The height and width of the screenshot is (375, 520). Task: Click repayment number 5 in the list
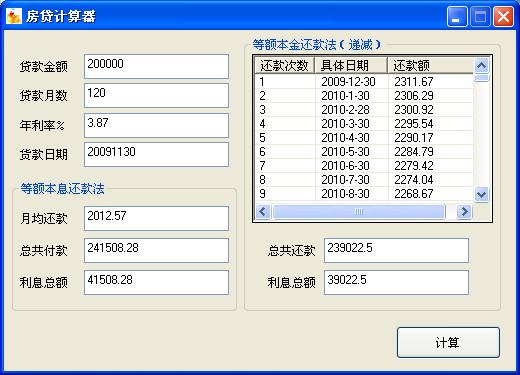click(x=262, y=138)
